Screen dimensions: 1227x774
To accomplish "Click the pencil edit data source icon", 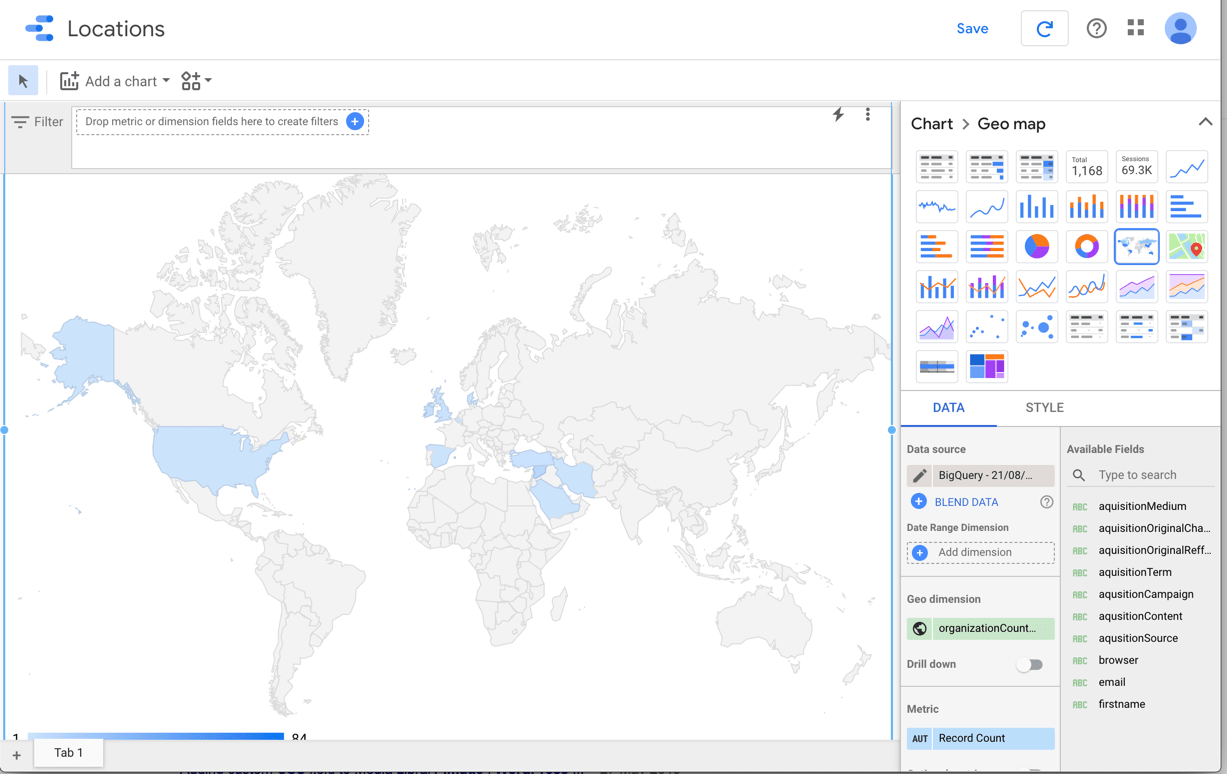I will tap(919, 475).
